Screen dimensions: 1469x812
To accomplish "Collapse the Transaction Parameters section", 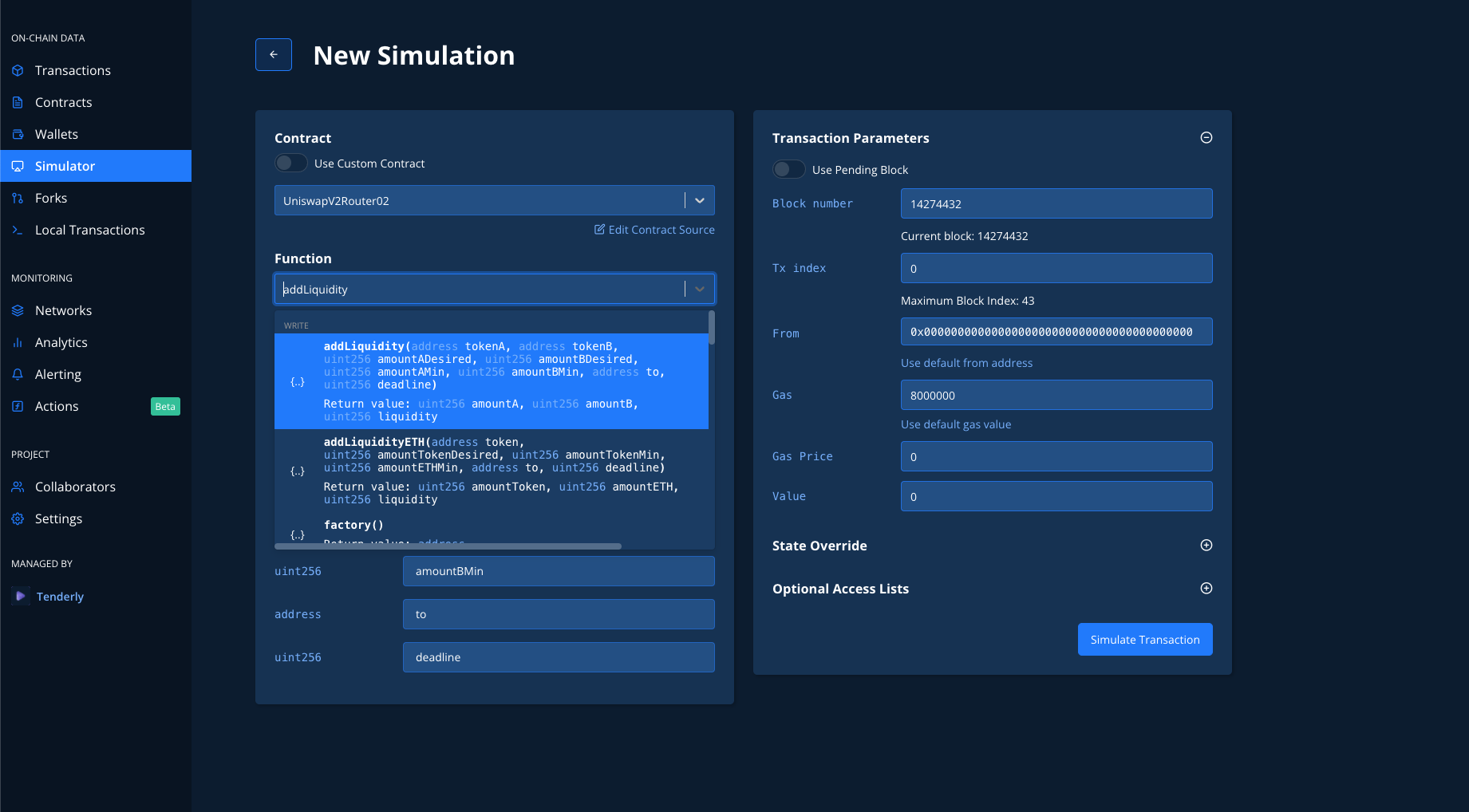I will click(1206, 137).
